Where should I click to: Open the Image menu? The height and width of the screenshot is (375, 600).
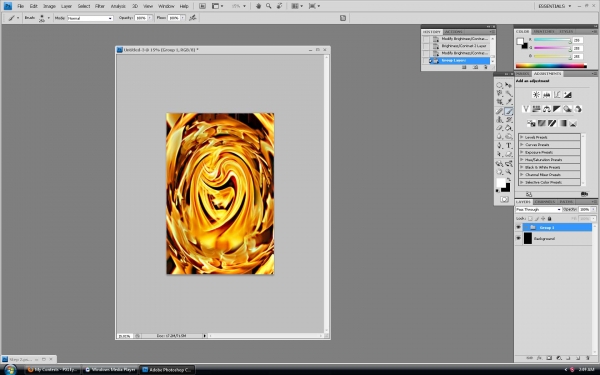point(49,6)
